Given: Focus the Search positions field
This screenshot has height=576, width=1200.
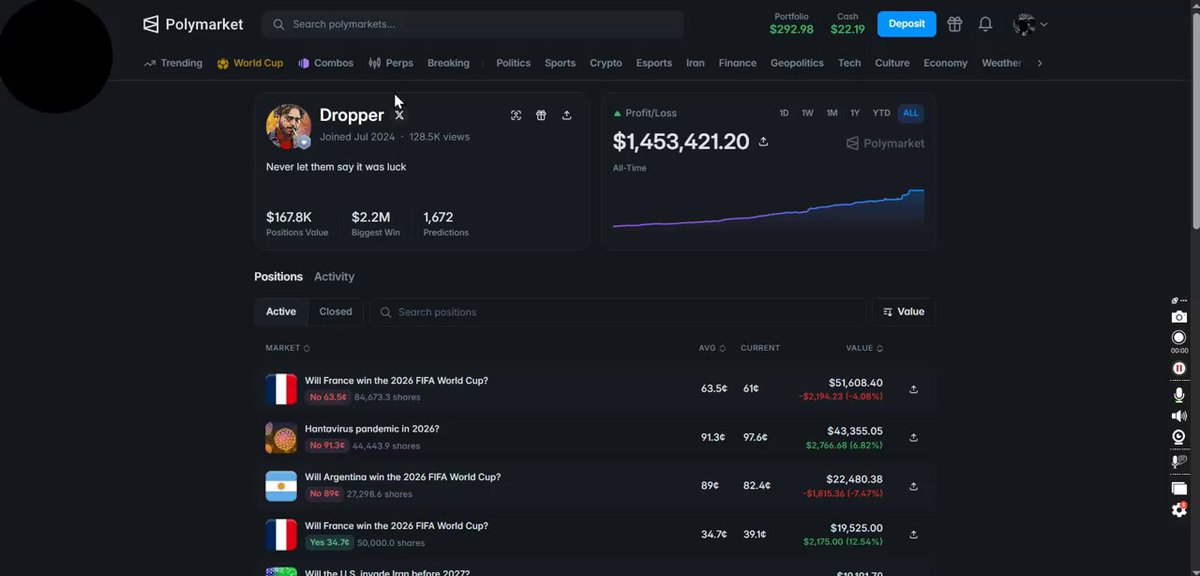Looking at the screenshot, I should [617, 312].
